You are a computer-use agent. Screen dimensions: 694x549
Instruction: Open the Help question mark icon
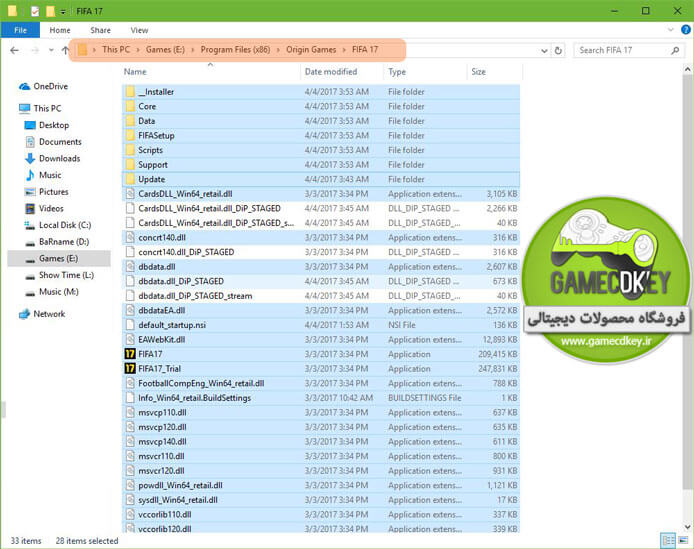(x=686, y=30)
